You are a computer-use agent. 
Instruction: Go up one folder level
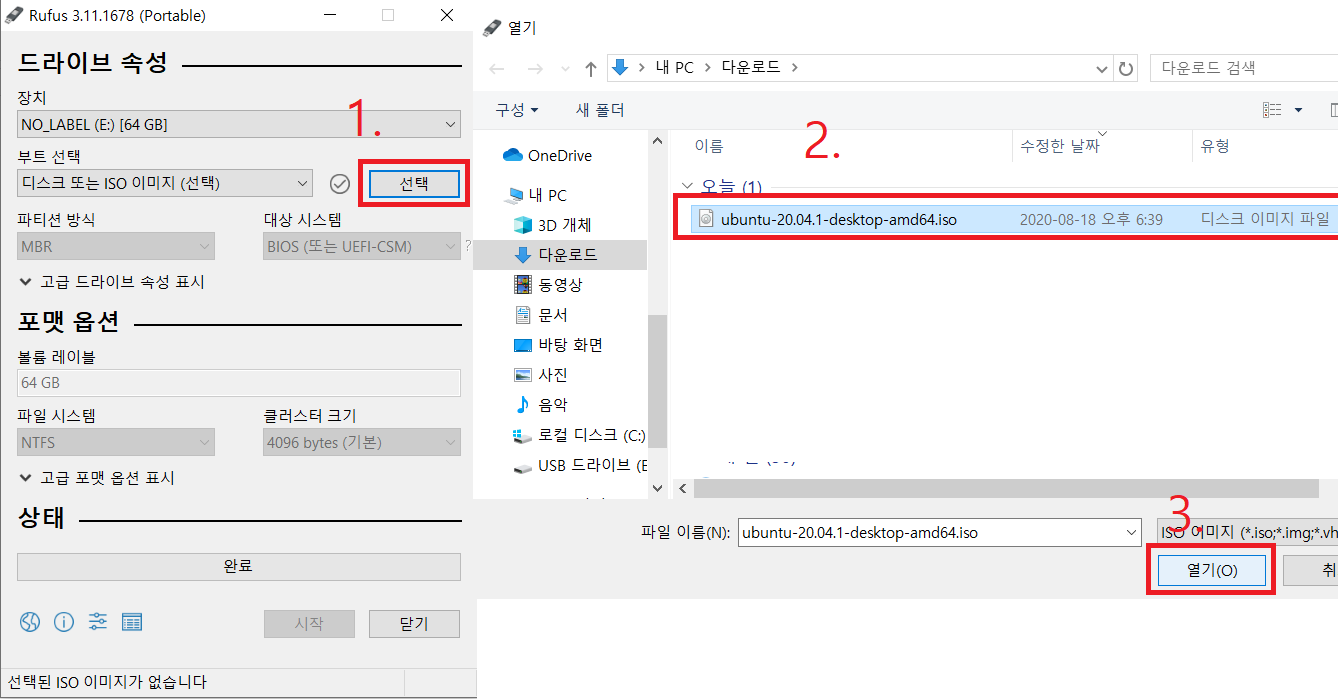pyautogui.click(x=591, y=68)
